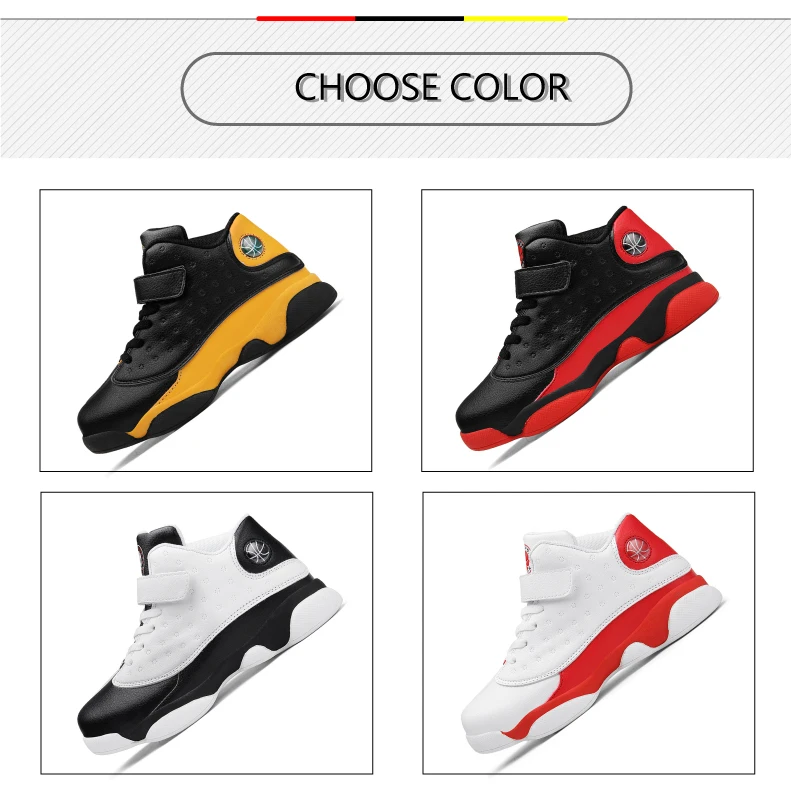Image resolution: width=791 pixels, height=791 pixels.
Task: Click basketball emblem on white-black shoe
Action: tap(258, 550)
